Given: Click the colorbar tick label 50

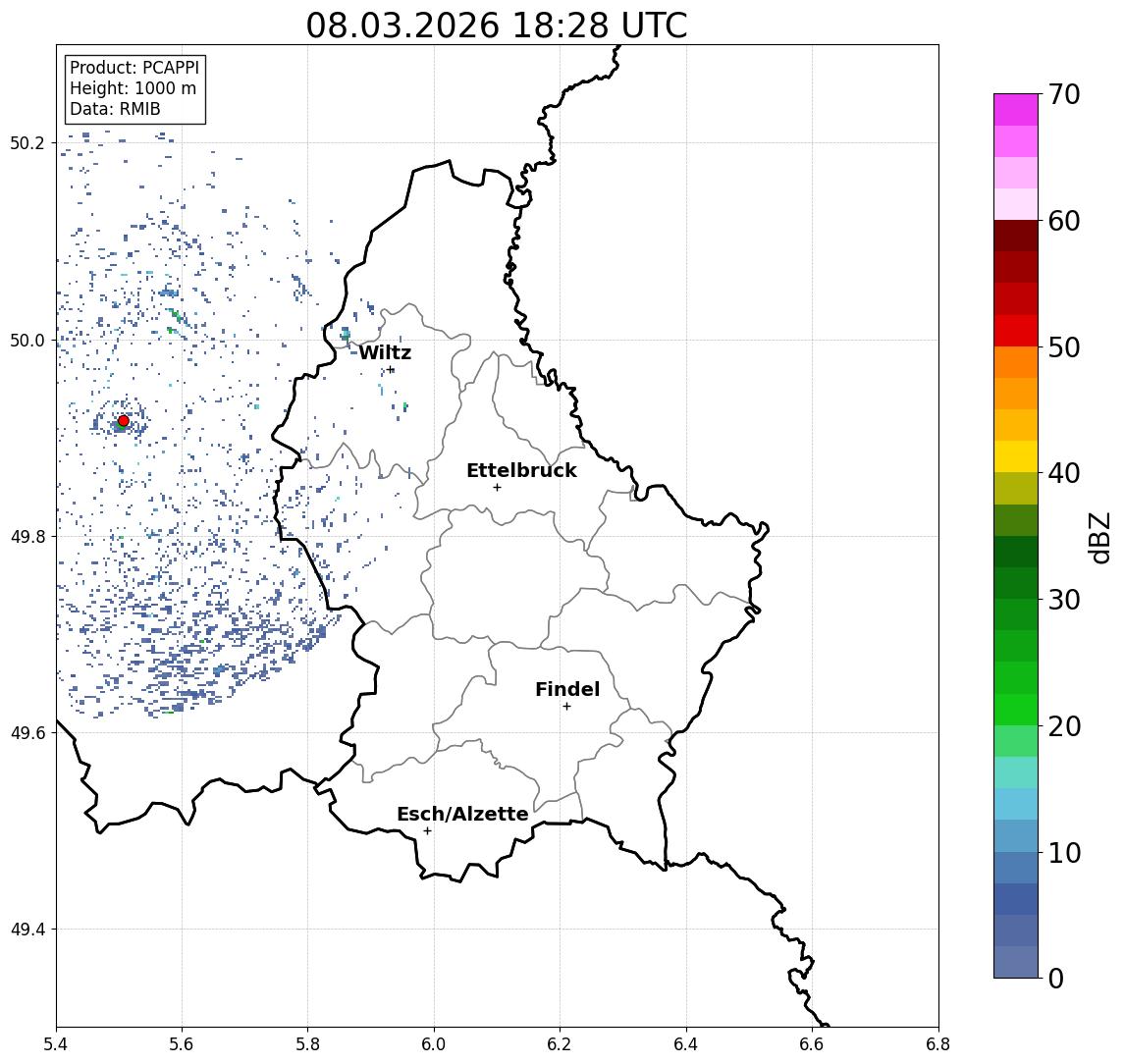Looking at the screenshot, I should (x=1064, y=347).
